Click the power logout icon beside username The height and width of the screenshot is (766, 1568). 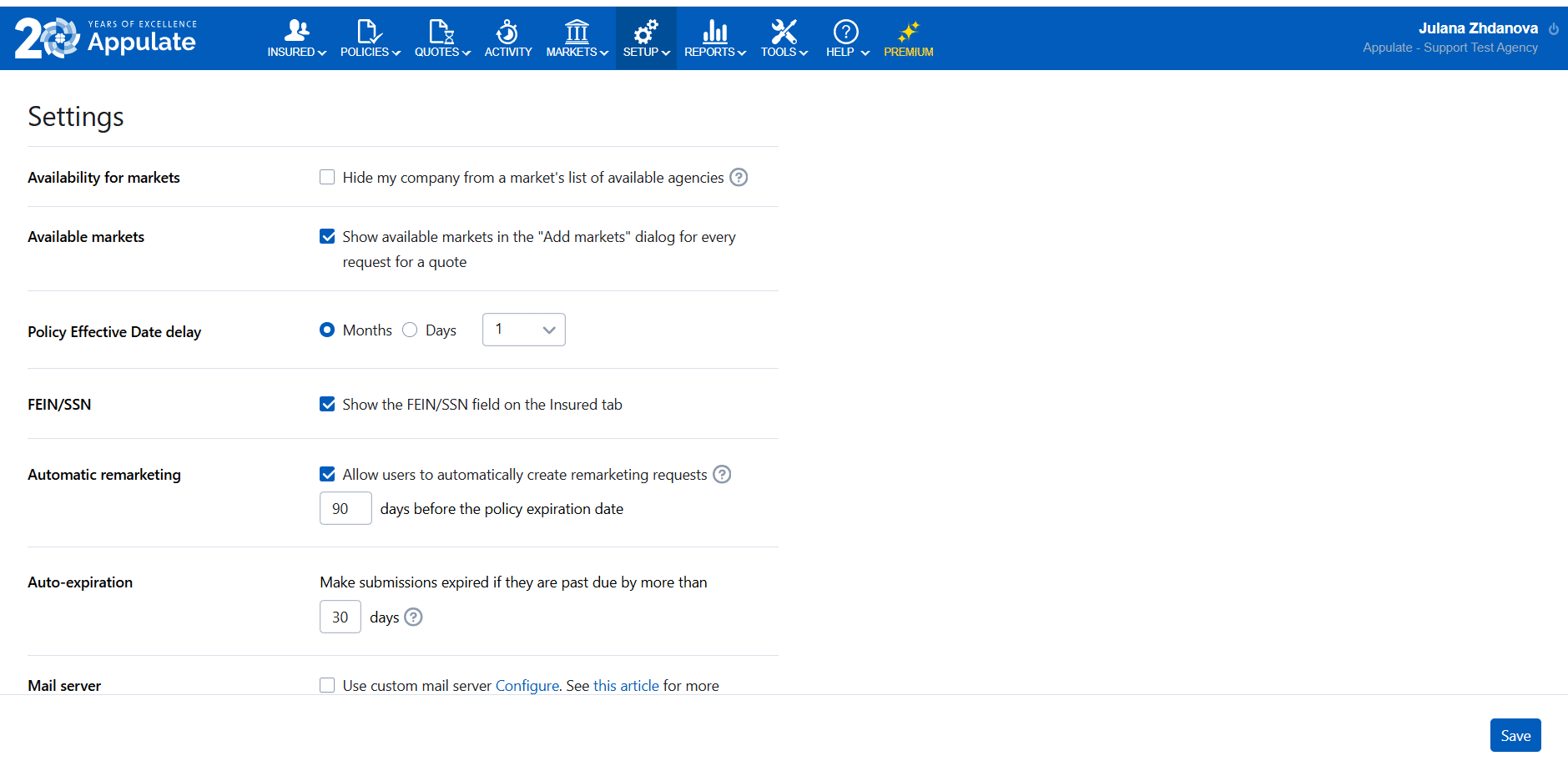coord(1553,29)
